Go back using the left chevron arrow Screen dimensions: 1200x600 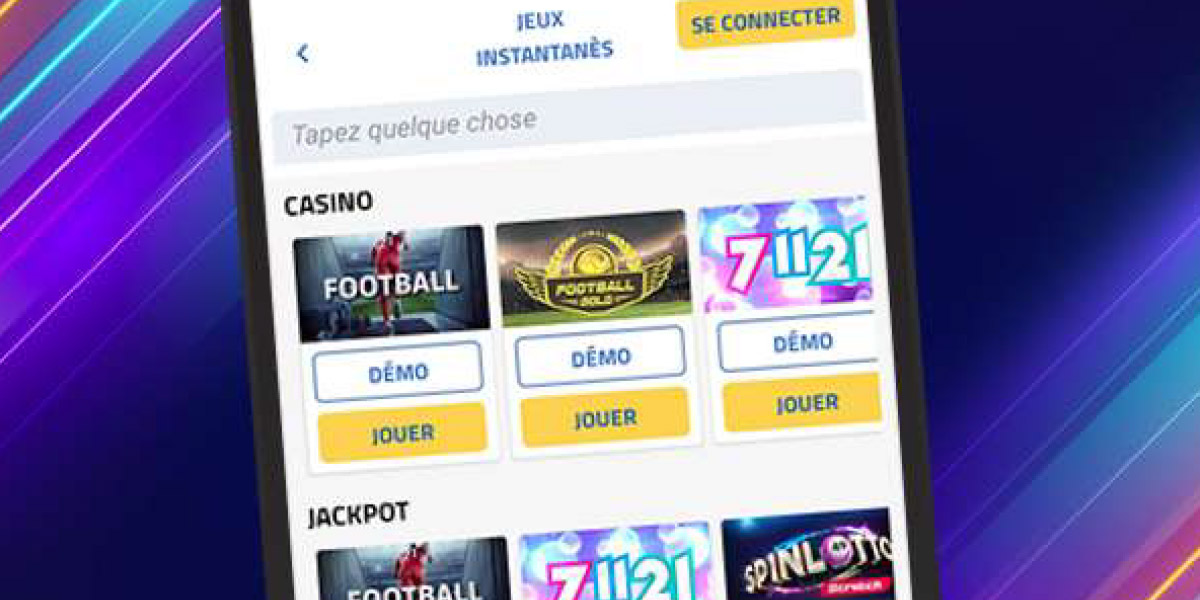(302, 53)
